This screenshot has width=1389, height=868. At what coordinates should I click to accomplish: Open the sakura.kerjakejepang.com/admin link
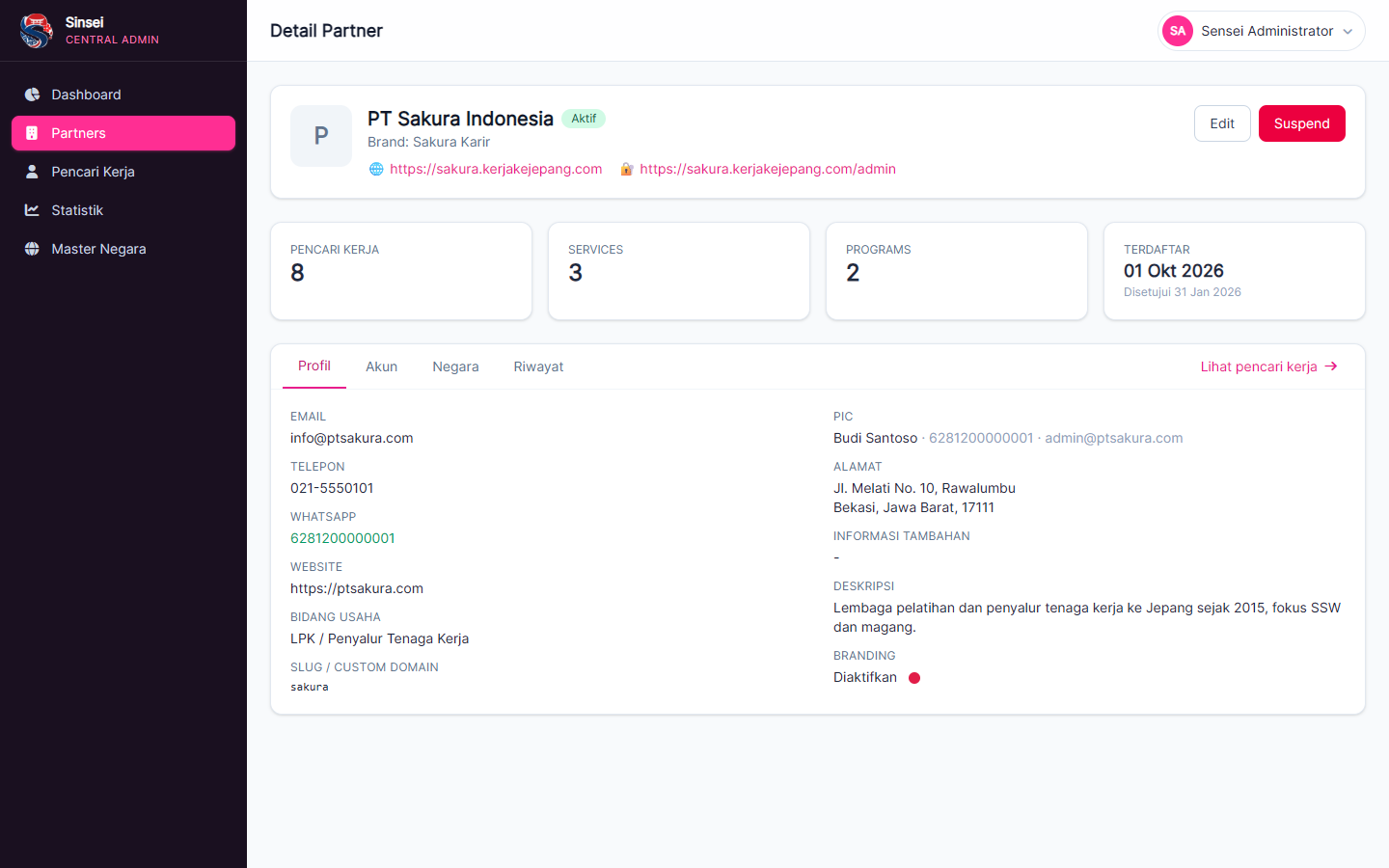pyautogui.click(x=768, y=169)
